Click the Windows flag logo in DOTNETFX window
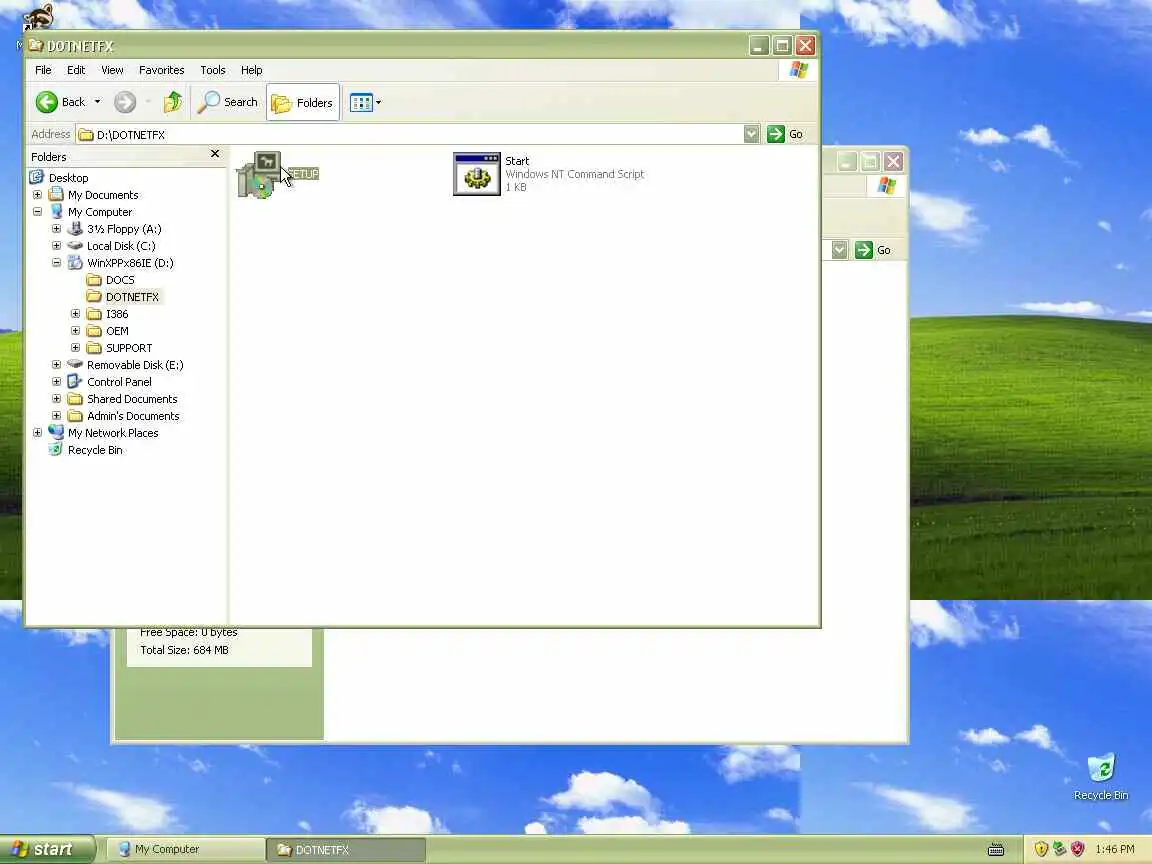The image size is (1152, 864). point(799,70)
